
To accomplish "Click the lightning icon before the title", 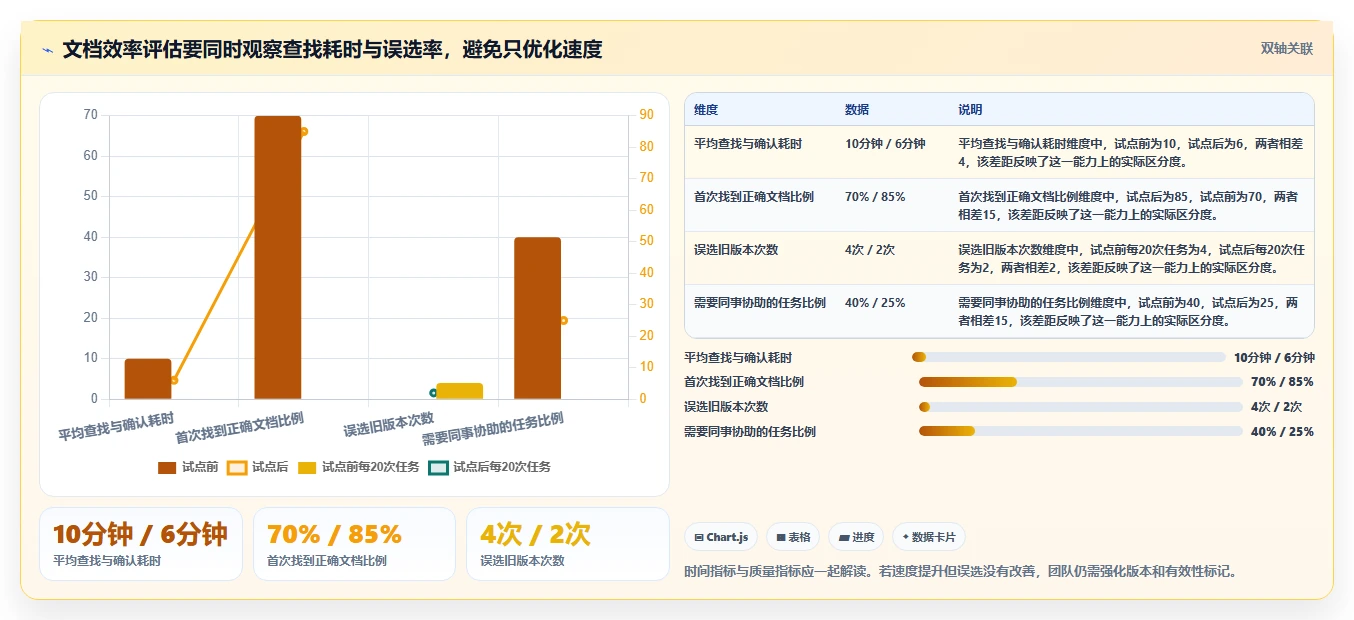I will point(47,50).
